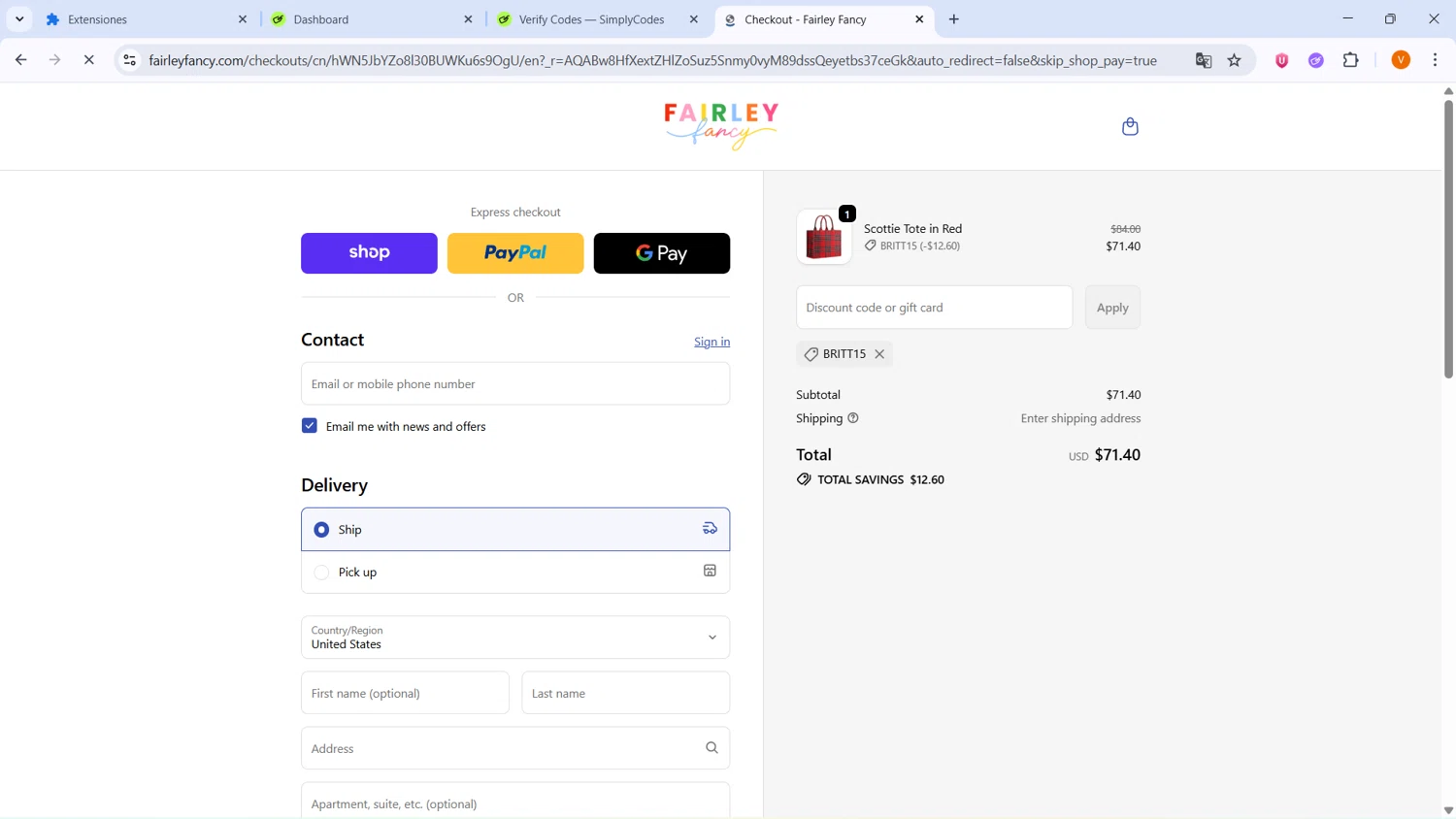This screenshot has width=1456, height=819.
Task: Bookmark this page with the star icon
Action: point(1235,60)
